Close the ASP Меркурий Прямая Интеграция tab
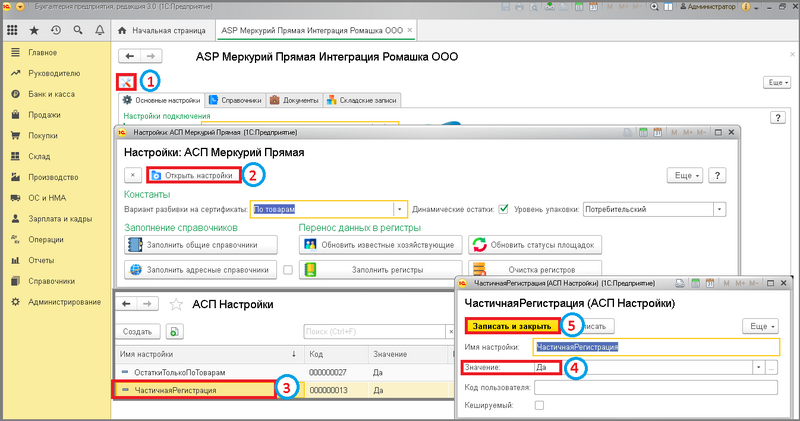The width and height of the screenshot is (800, 421). pos(409,30)
